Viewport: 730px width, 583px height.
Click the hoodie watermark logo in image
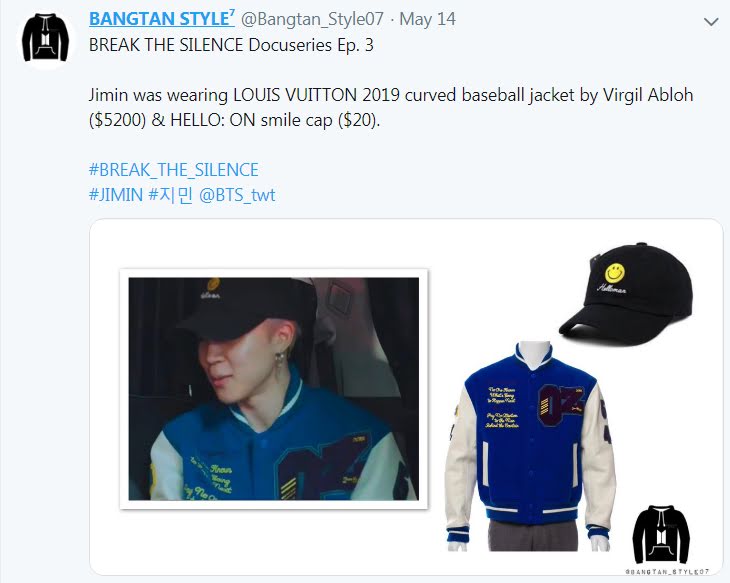click(661, 535)
